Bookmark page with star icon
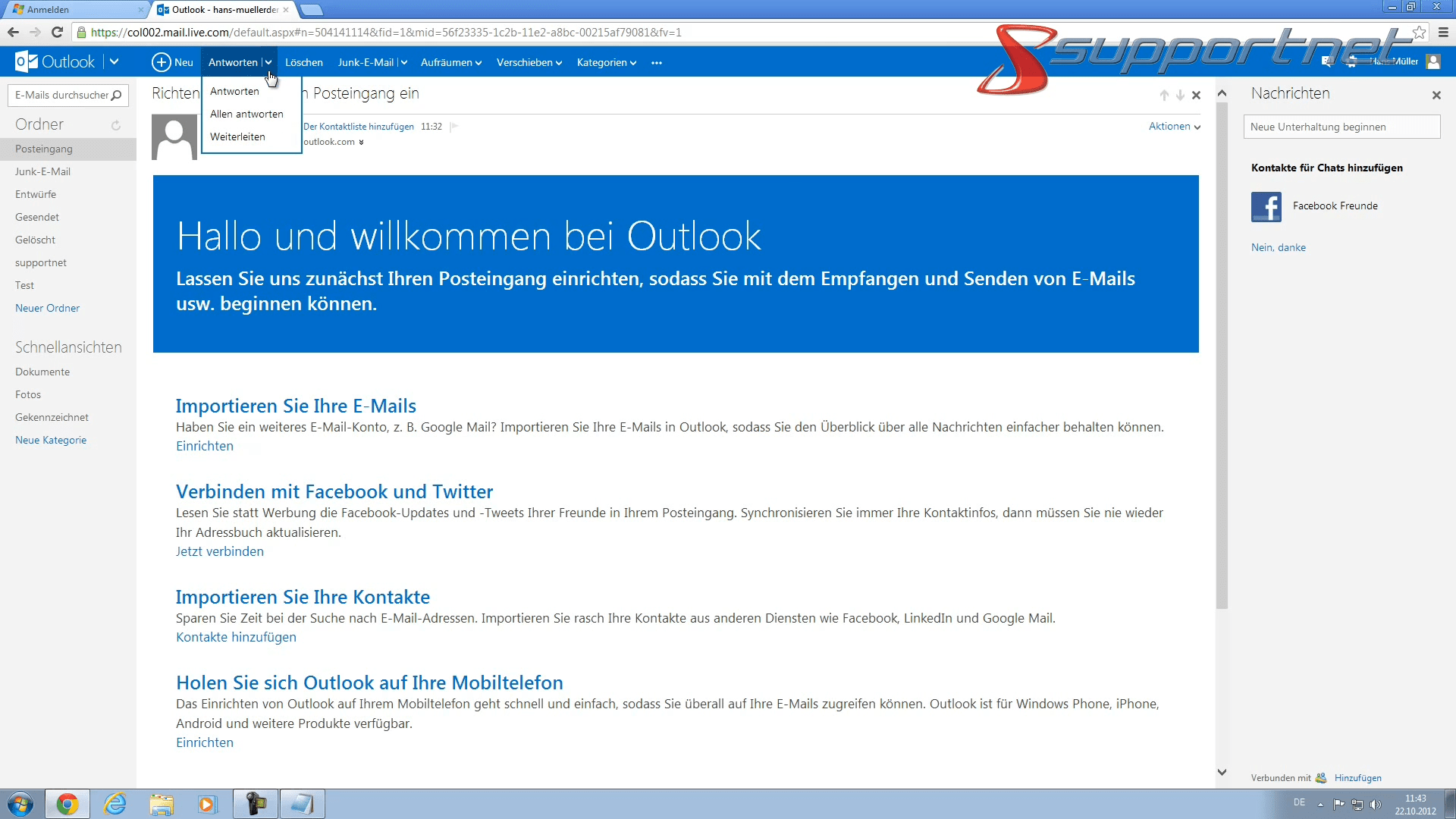The height and width of the screenshot is (819, 1456). [1419, 32]
